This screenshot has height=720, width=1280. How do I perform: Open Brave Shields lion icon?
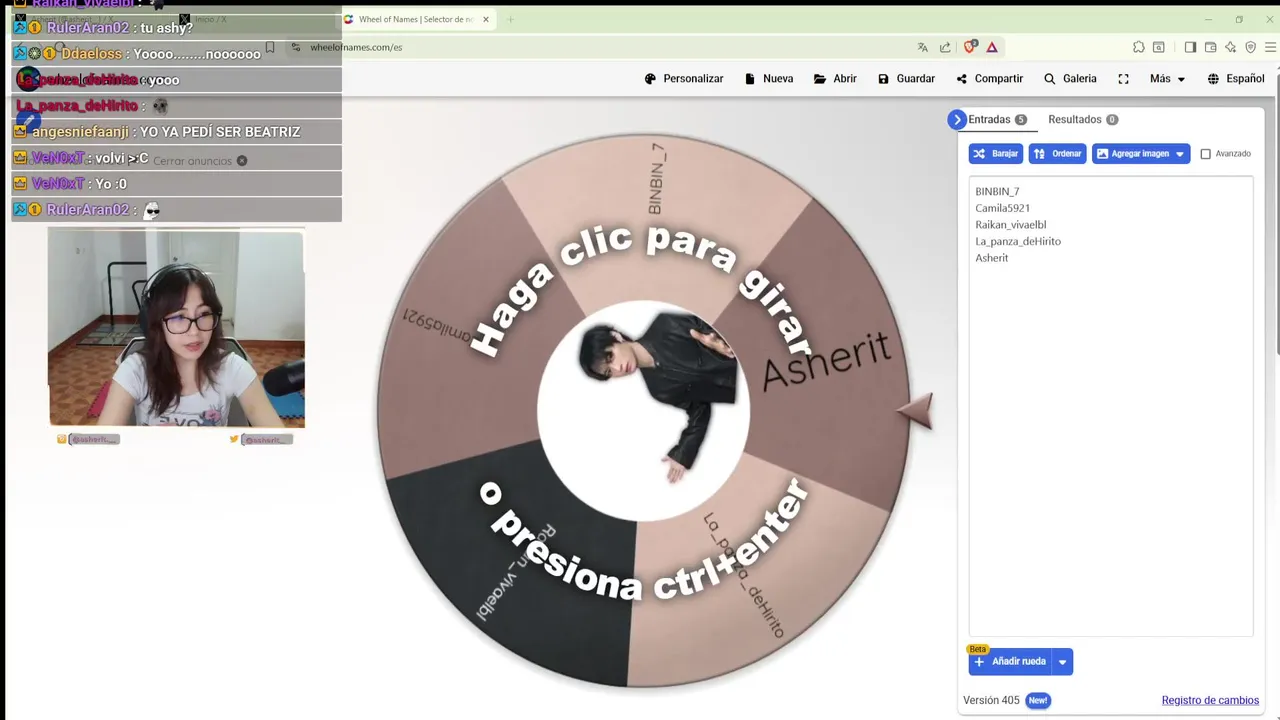click(969, 47)
